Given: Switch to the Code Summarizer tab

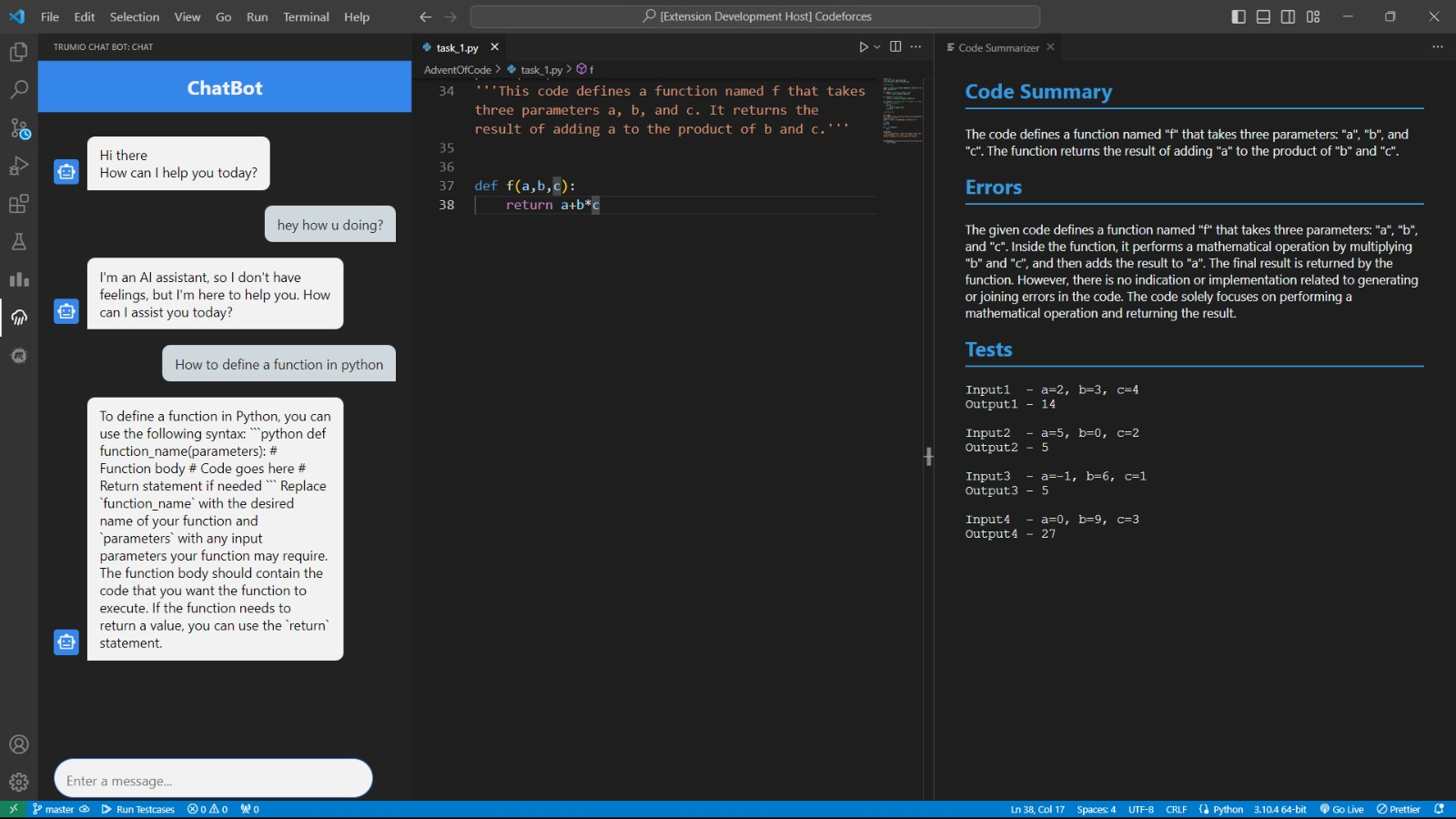Looking at the screenshot, I should tap(997, 47).
